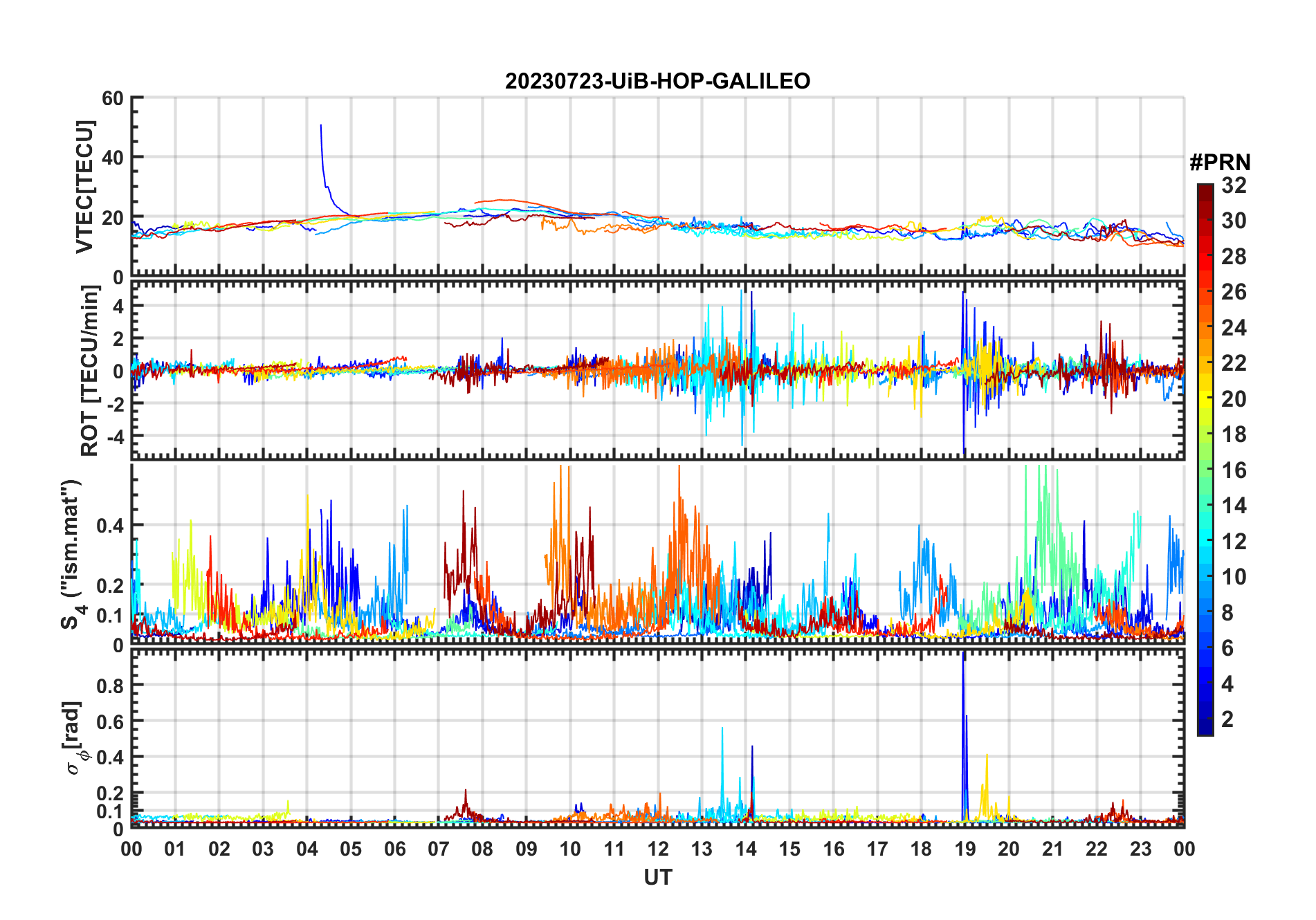Click the UT x-axis label
Viewport: 1316px width, 920px height.
657,878
